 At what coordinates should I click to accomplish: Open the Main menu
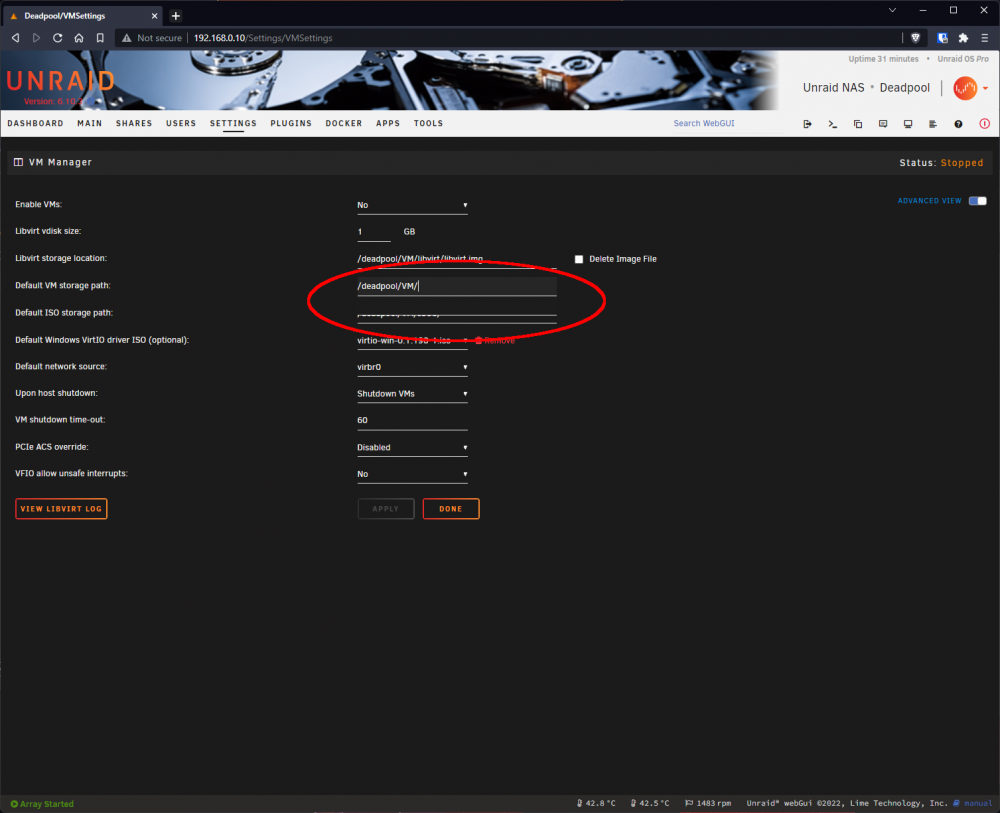click(89, 124)
